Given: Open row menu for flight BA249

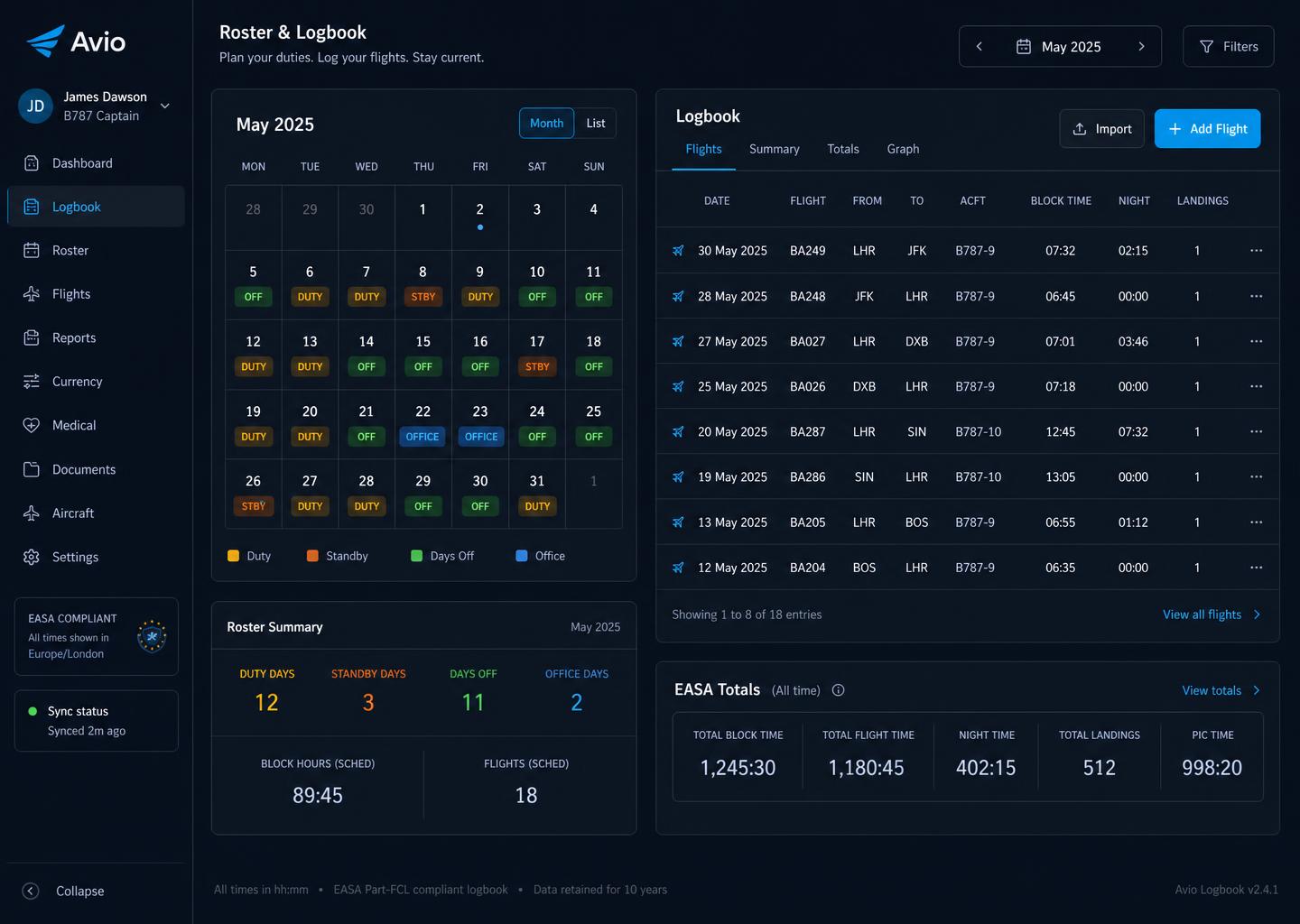Looking at the screenshot, I should coord(1256,251).
